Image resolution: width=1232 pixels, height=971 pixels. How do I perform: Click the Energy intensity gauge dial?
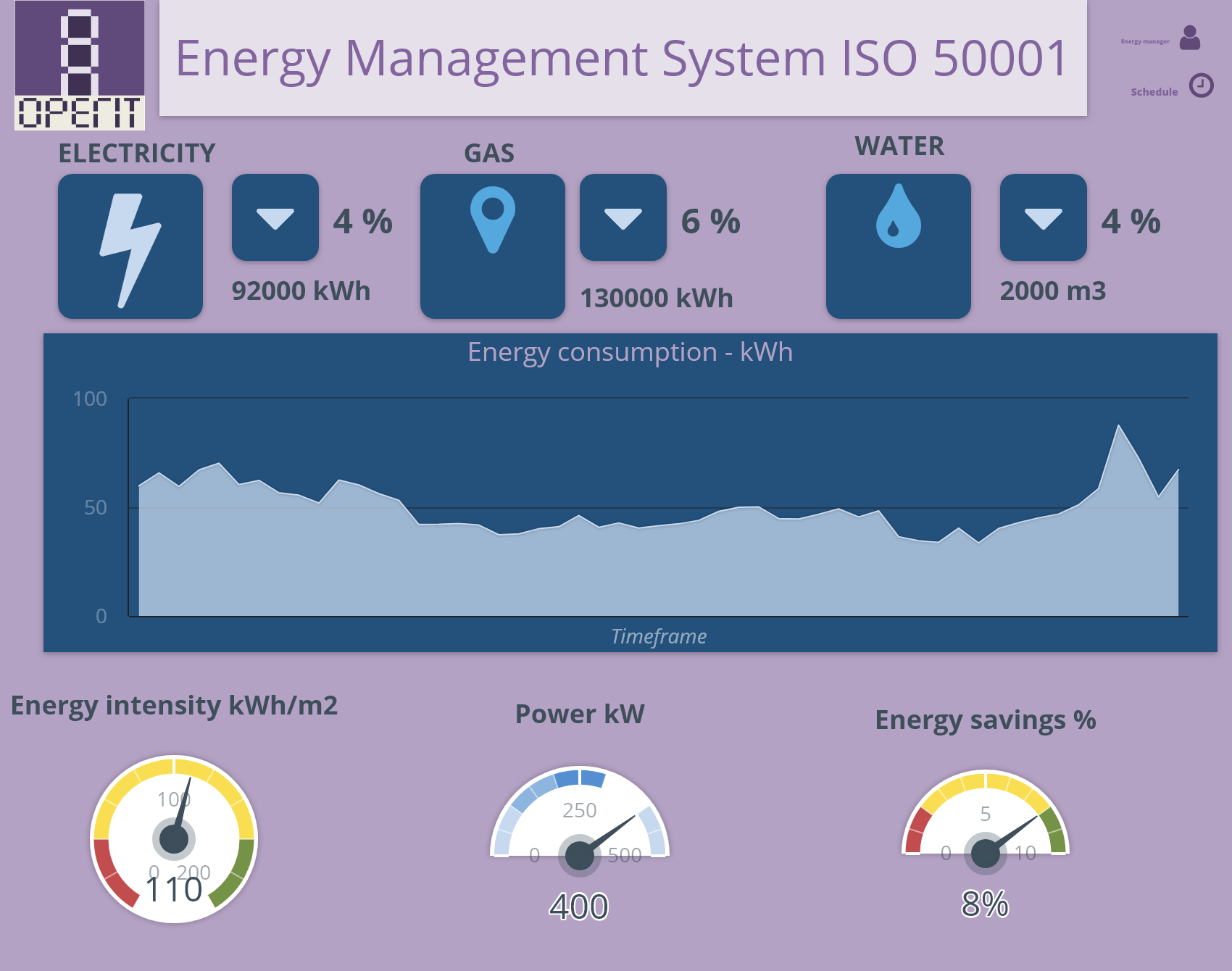[x=174, y=841]
